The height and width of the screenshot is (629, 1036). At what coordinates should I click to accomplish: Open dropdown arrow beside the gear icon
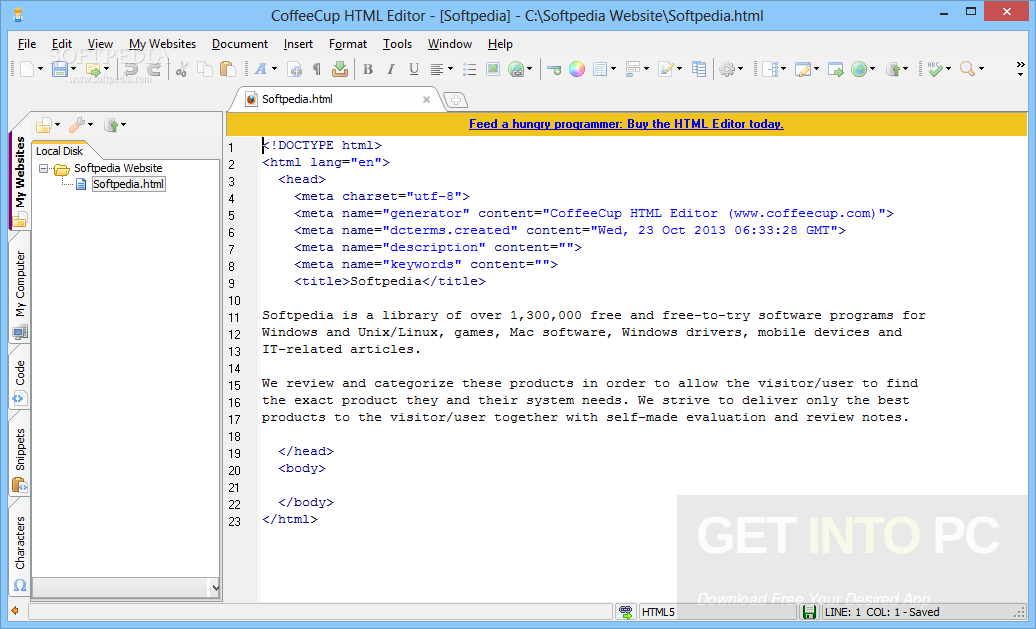coord(740,69)
